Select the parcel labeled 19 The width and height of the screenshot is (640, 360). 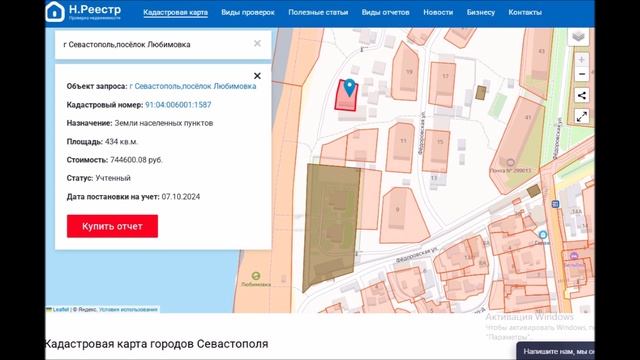pos(405,72)
